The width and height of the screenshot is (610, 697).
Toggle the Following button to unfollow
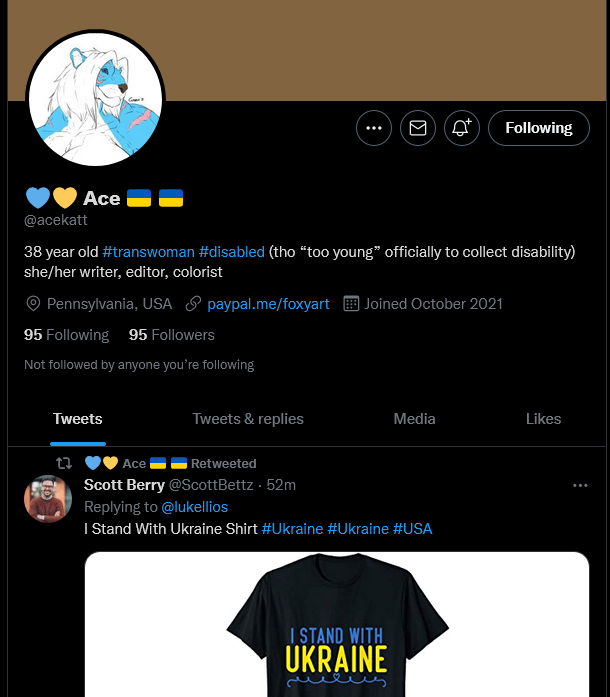tap(538, 128)
